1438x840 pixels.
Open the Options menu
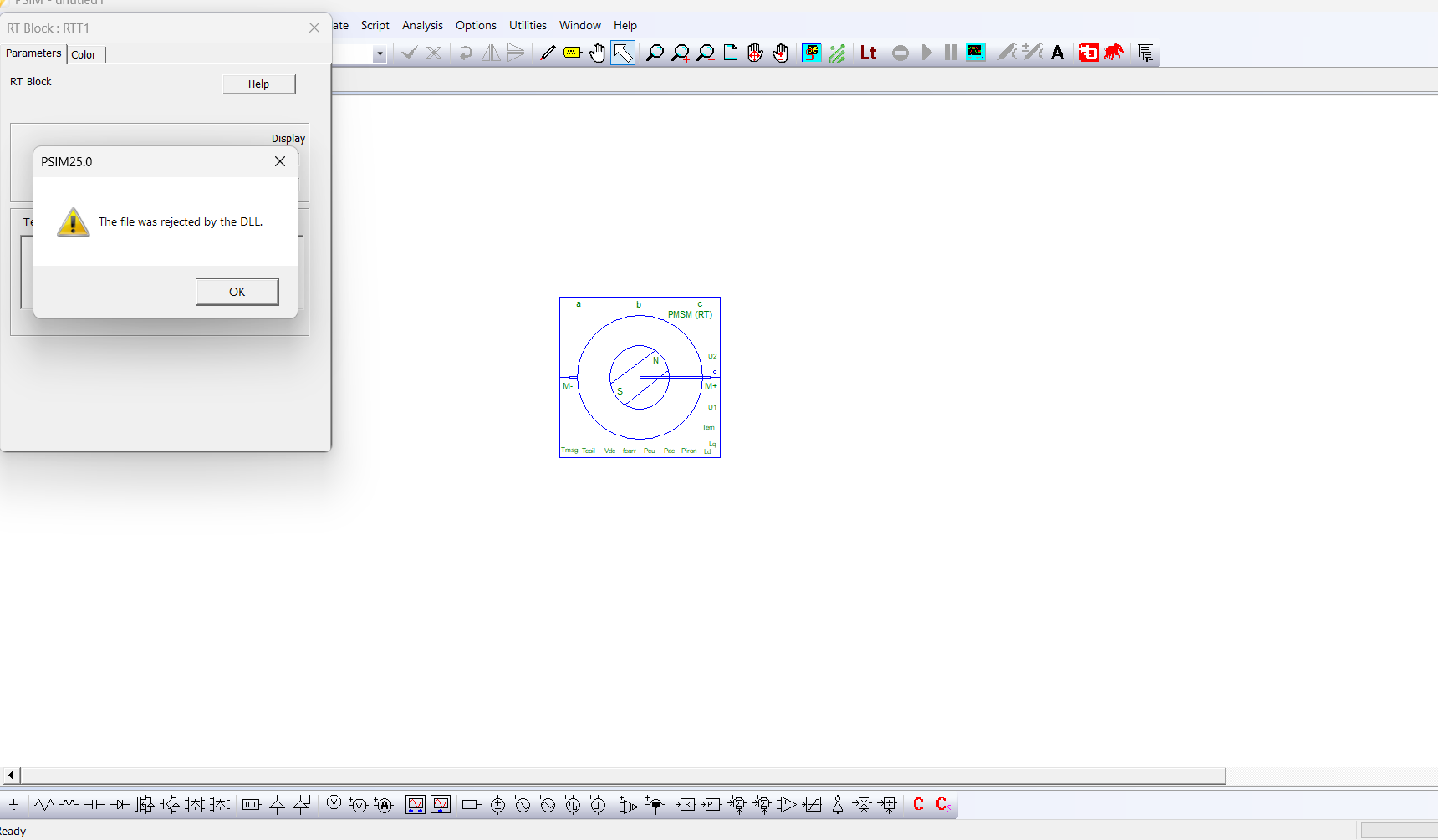[476, 26]
